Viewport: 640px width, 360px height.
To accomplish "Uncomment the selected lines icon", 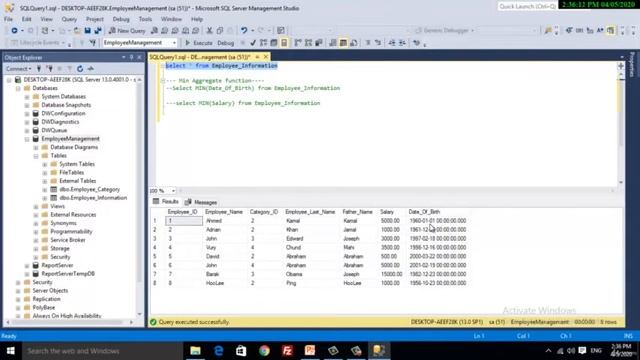I will (x=378, y=43).
